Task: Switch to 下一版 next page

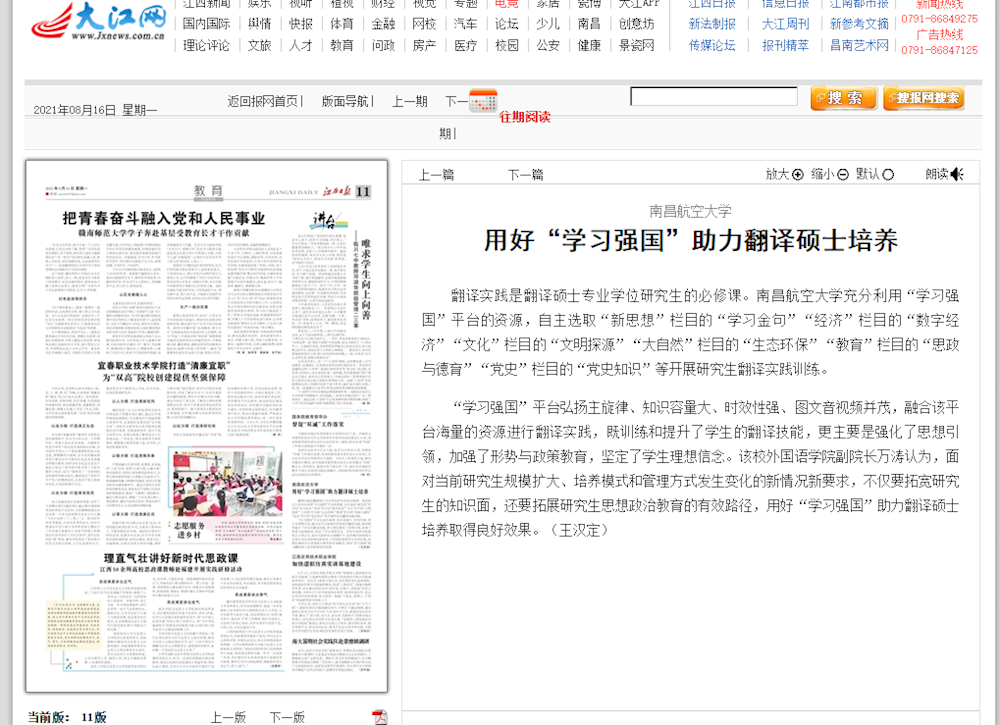Action: 287,717
